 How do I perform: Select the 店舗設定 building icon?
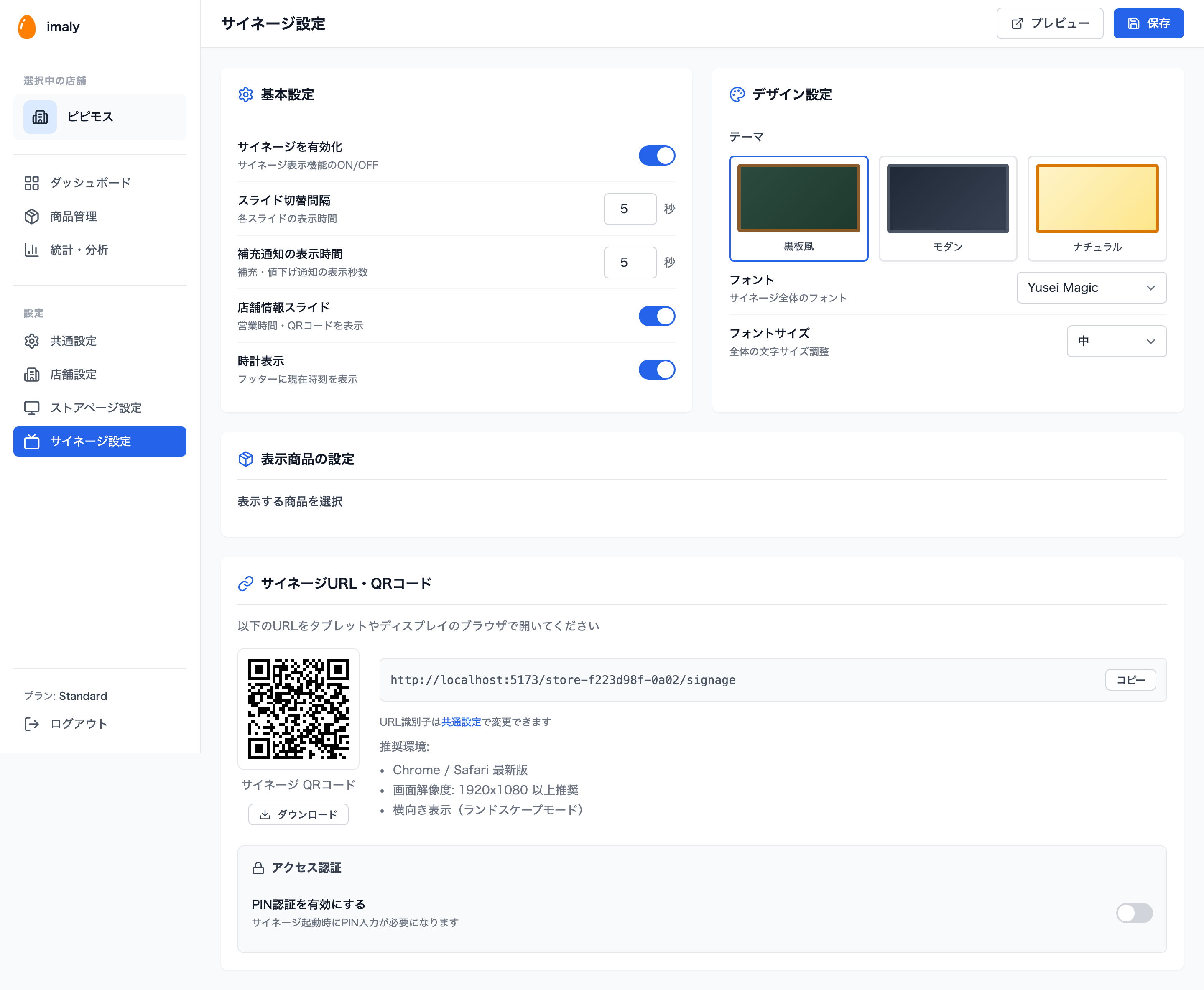(32, 375)
